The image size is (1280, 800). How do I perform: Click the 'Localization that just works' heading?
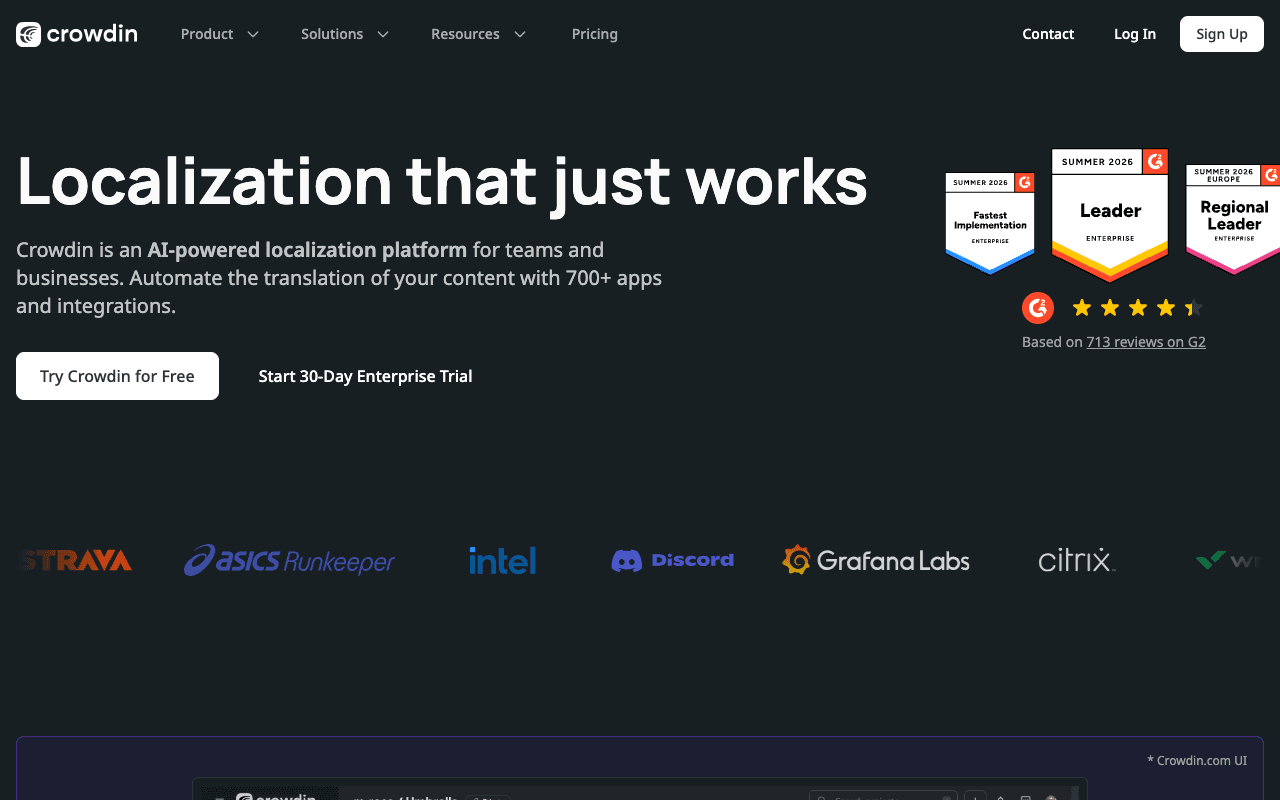coord(442,181)
